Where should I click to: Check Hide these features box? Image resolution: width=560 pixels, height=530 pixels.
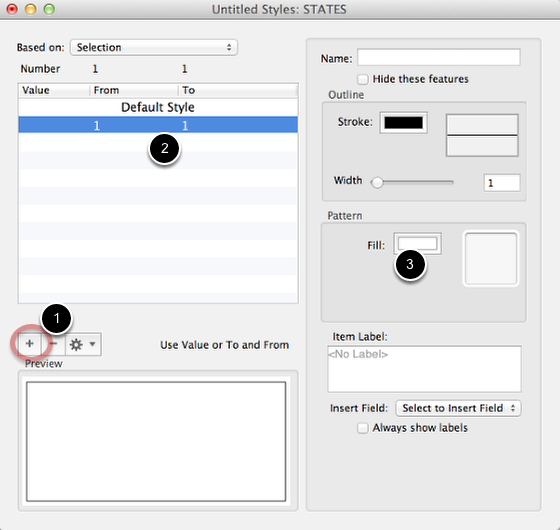[363, 79]
